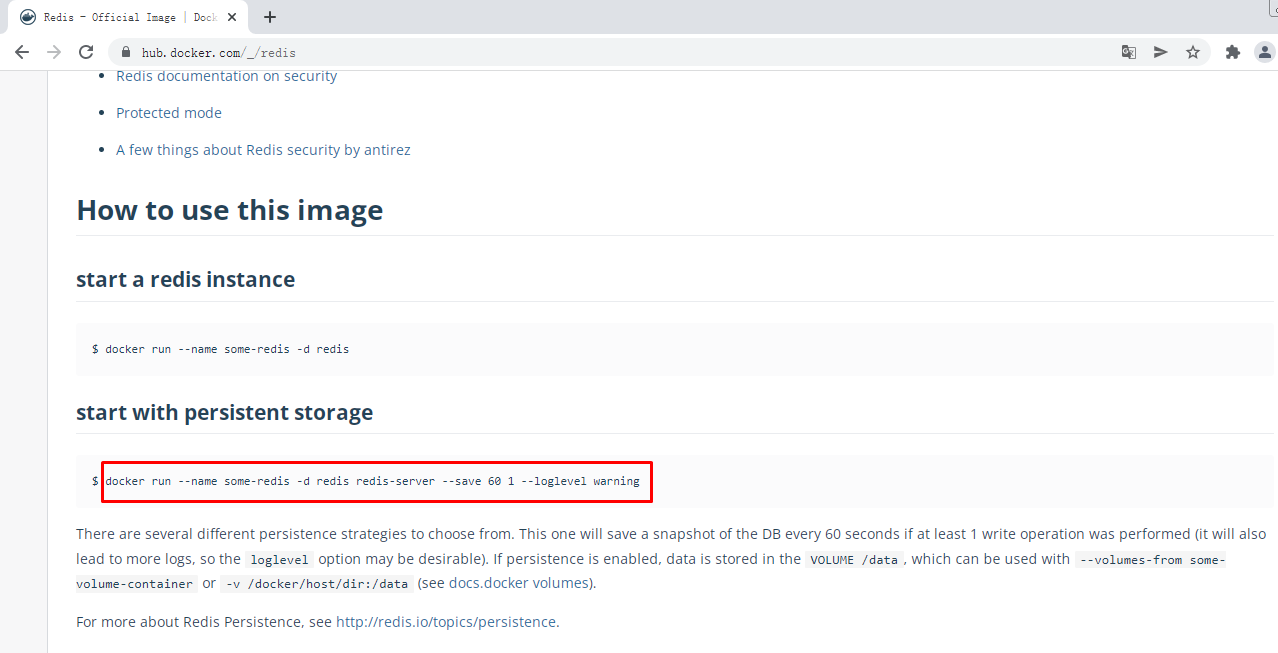Open the Protected mode link
The width and height of the screenshot is (1278, 653).
point(169,113)
